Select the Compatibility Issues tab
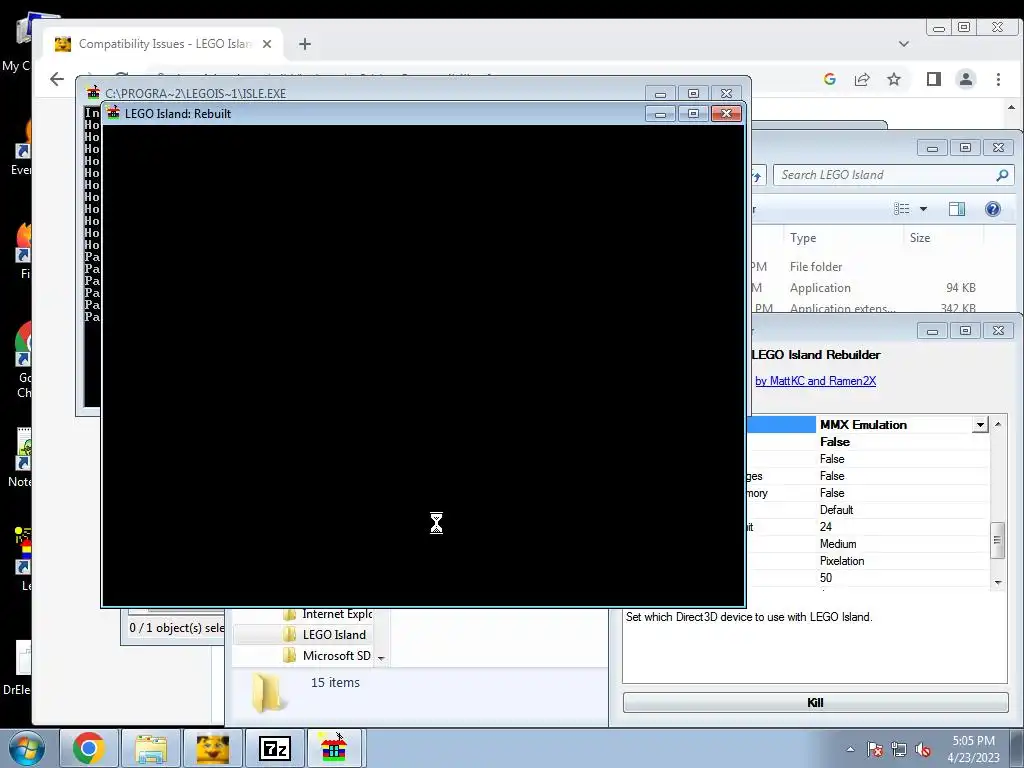This screenshot has width=1024, height=768. pyautogui.click(x=163, y=44)
